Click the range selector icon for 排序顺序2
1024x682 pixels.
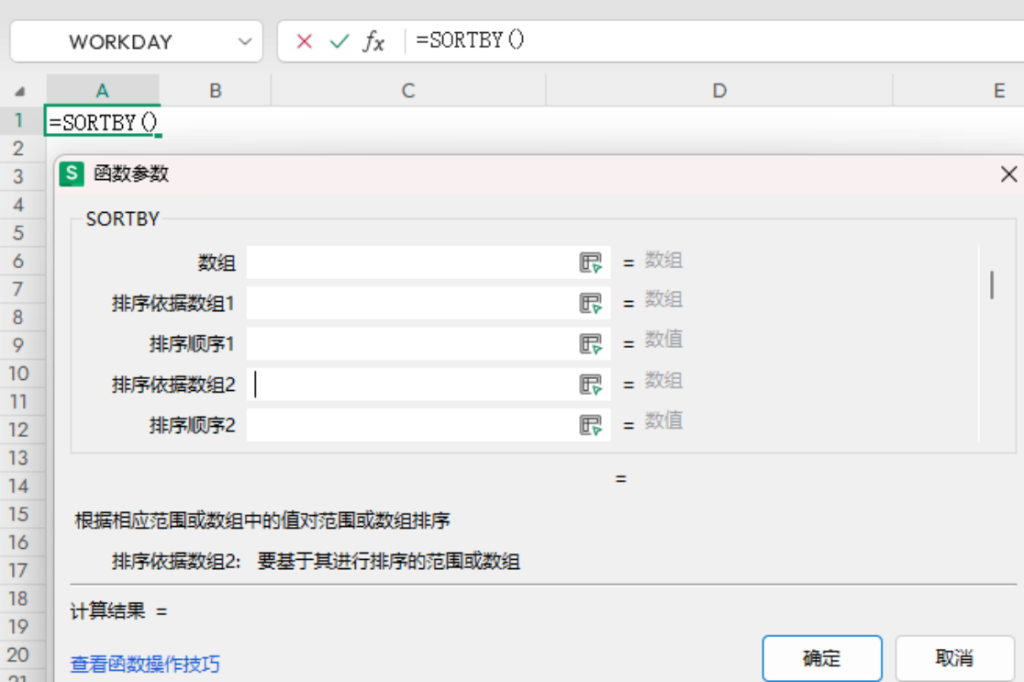(590, 425)
